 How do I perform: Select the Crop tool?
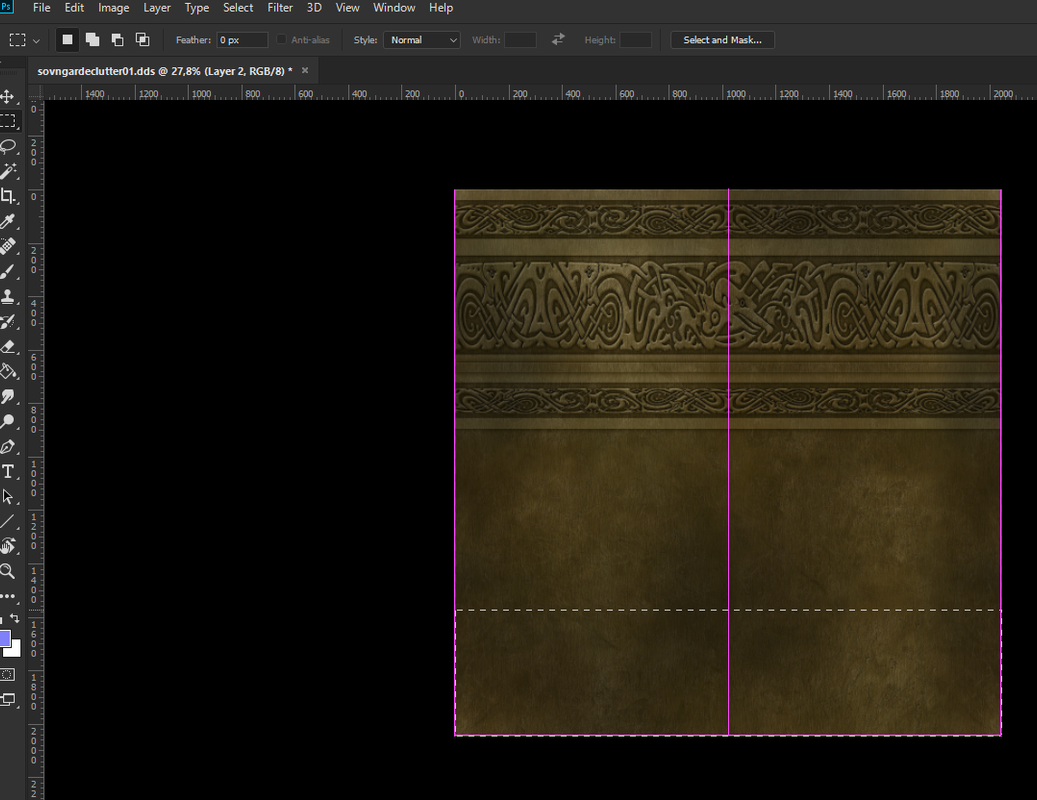[8, 196]
